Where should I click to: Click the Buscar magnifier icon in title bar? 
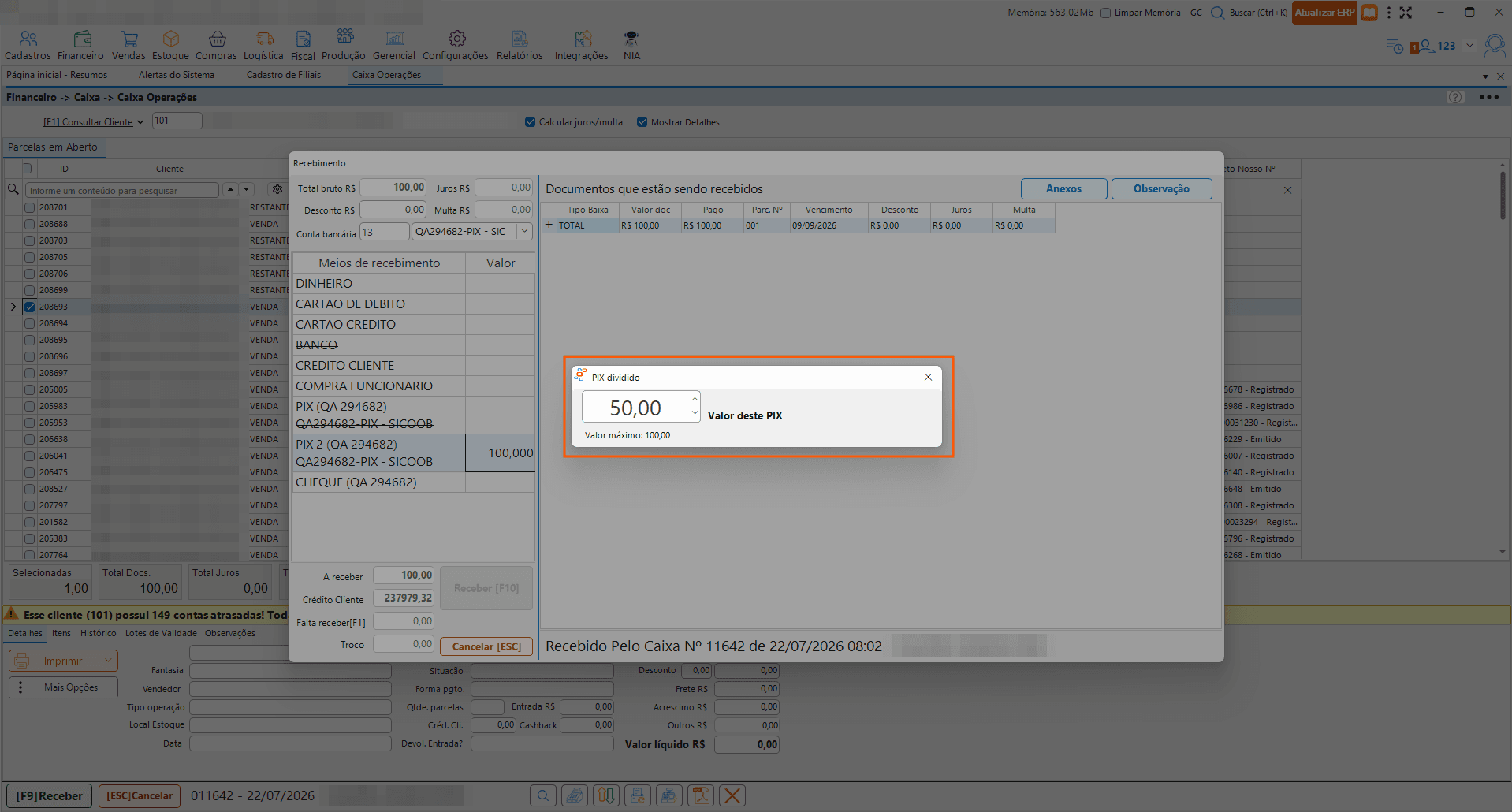(1218, 13)
